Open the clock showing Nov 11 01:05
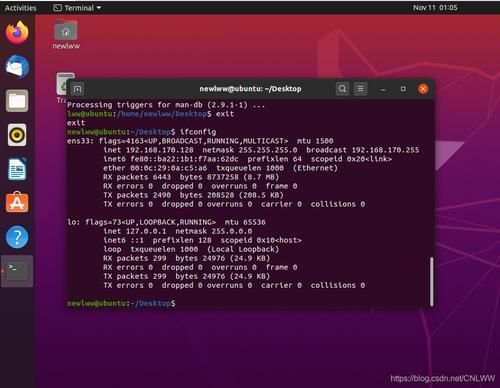The width and height of the screenshot is (500, 388). 435,7
